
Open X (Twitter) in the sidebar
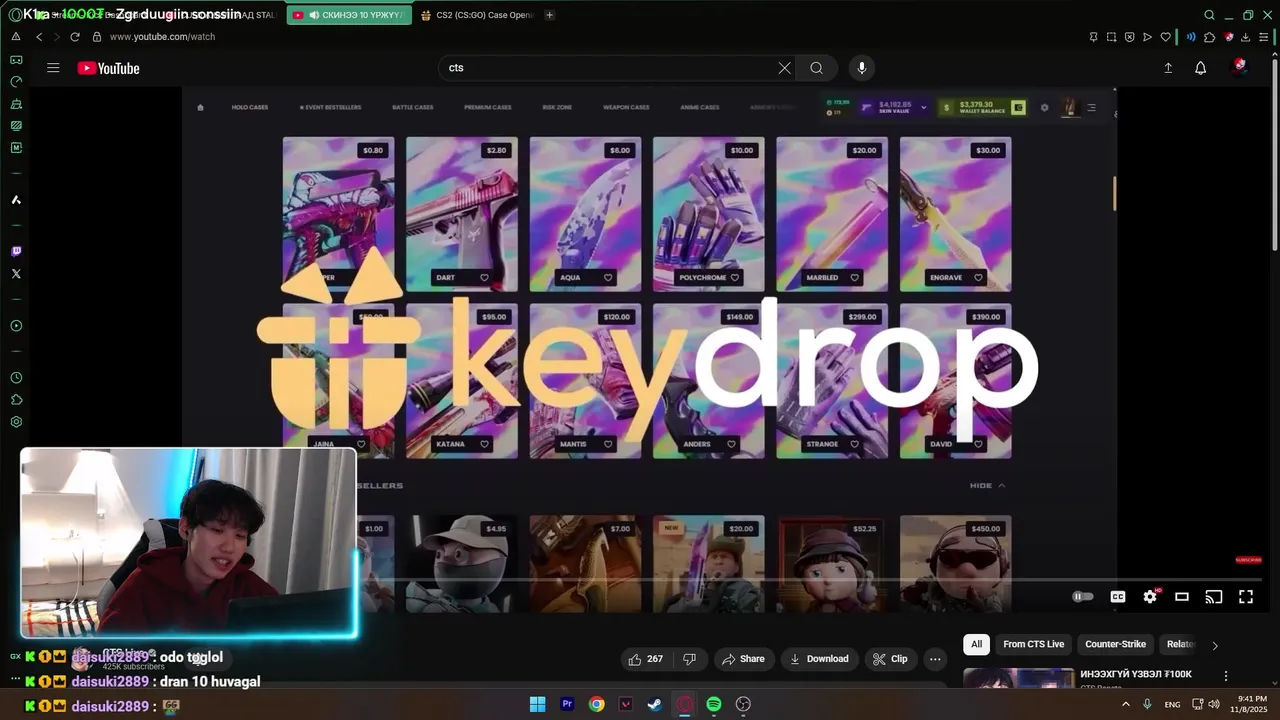click(16, 274)
